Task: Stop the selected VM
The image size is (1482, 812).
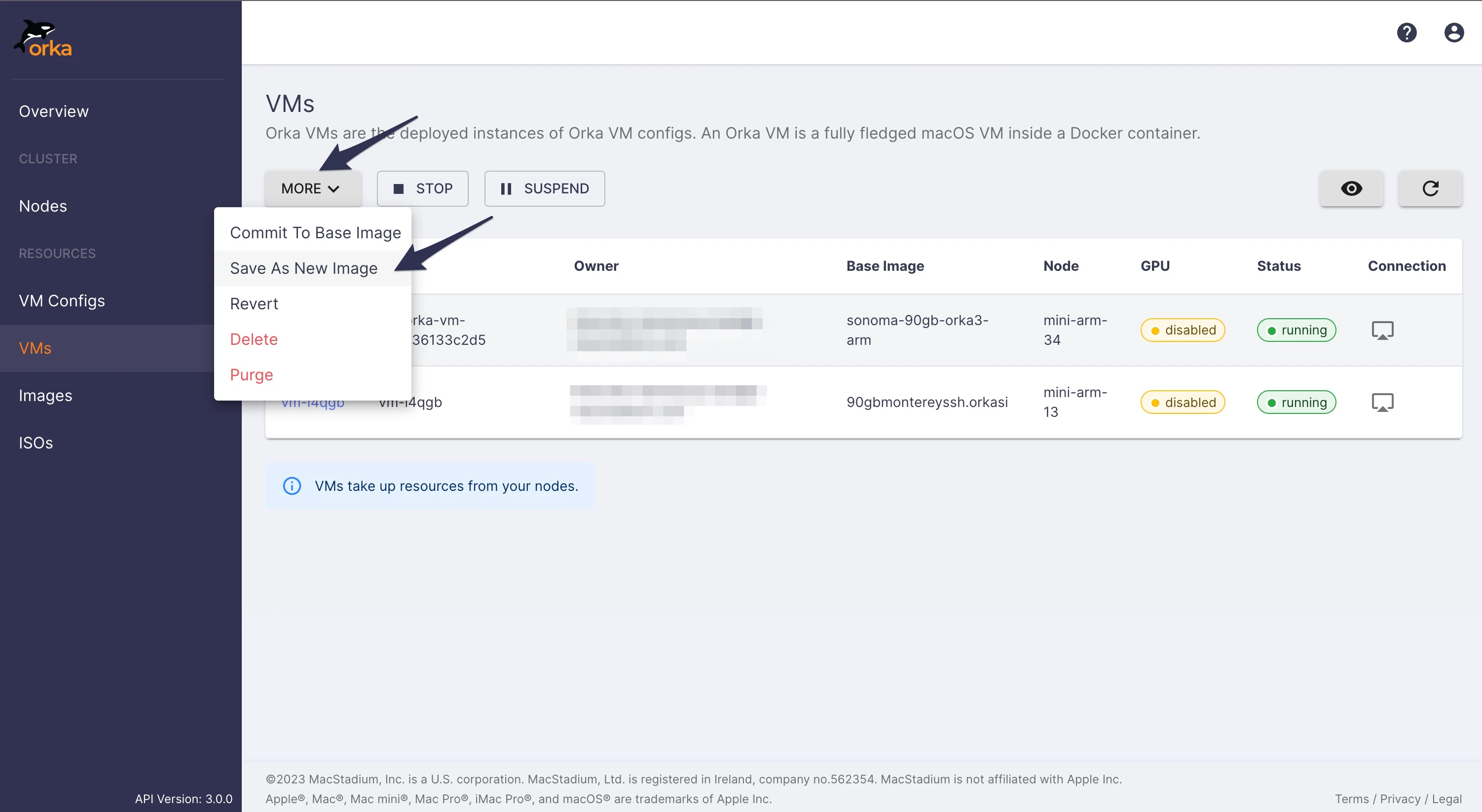Action: [422, 188]
